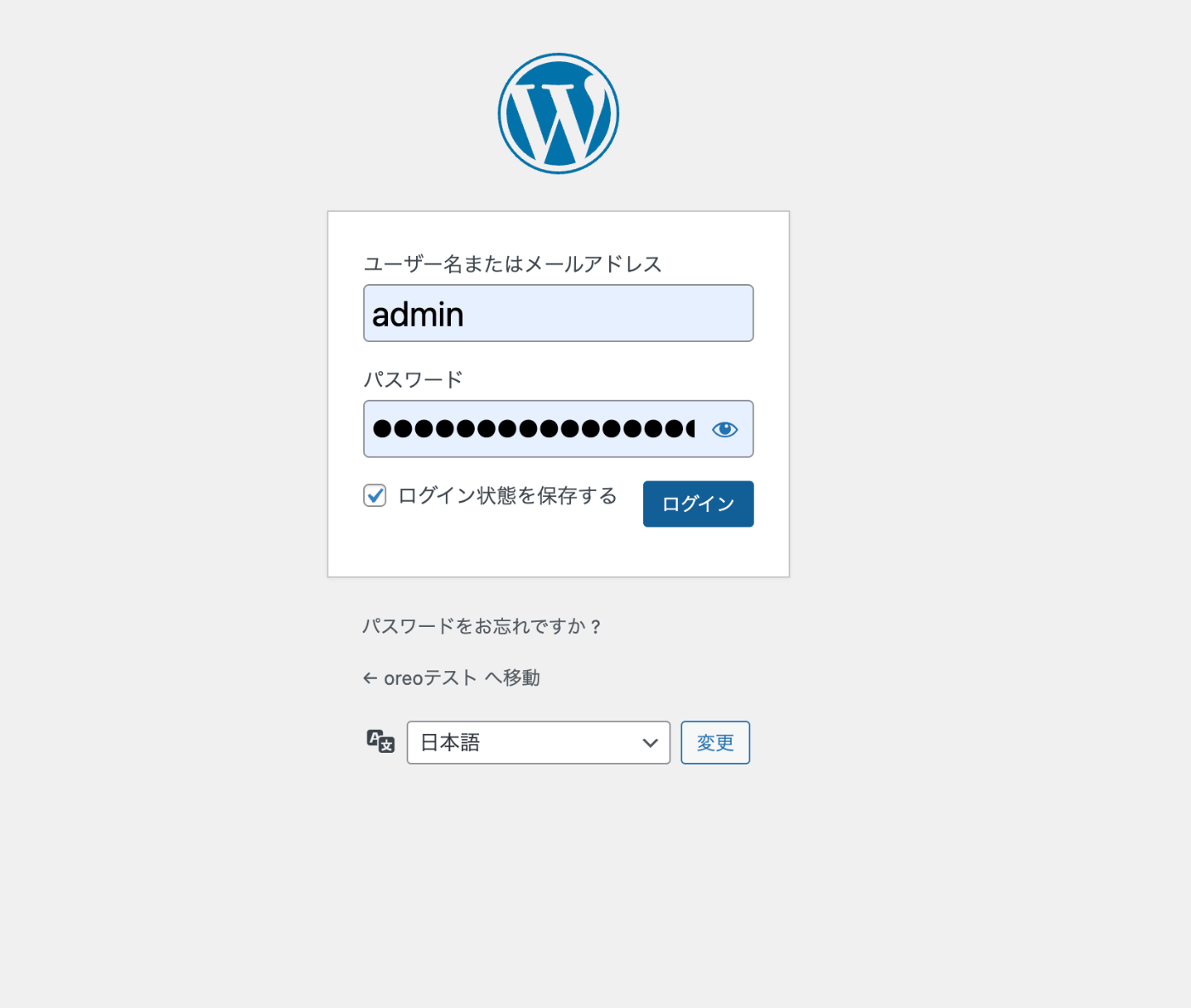Click the パスワード field label

pos(413,379)
